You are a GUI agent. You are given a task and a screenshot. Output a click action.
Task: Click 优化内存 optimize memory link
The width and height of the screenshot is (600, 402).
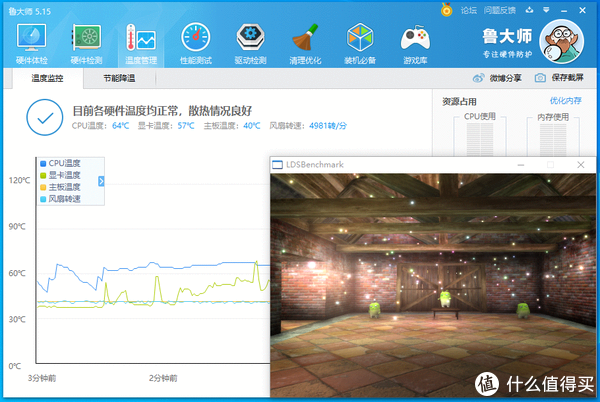pyautogui.click(x=566, y=101)
